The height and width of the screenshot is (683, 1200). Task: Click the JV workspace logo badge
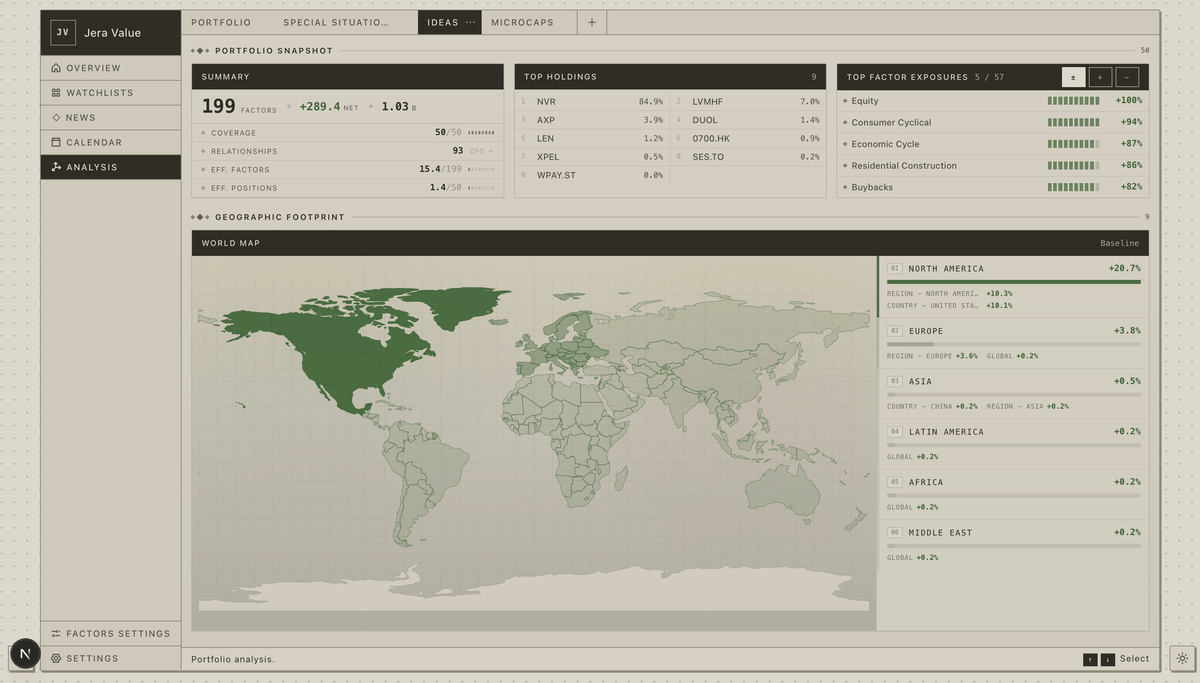[63, 32]
